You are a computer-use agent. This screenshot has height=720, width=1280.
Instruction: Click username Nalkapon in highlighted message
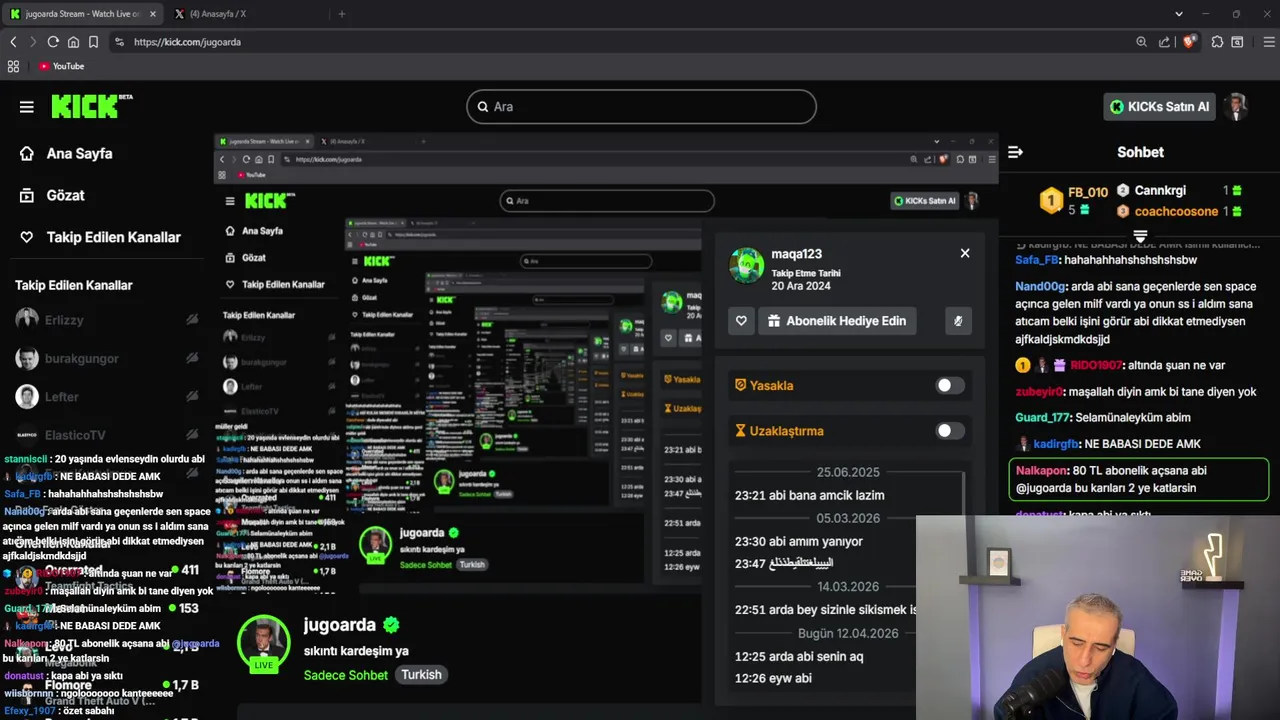[x=1041, y=471]
